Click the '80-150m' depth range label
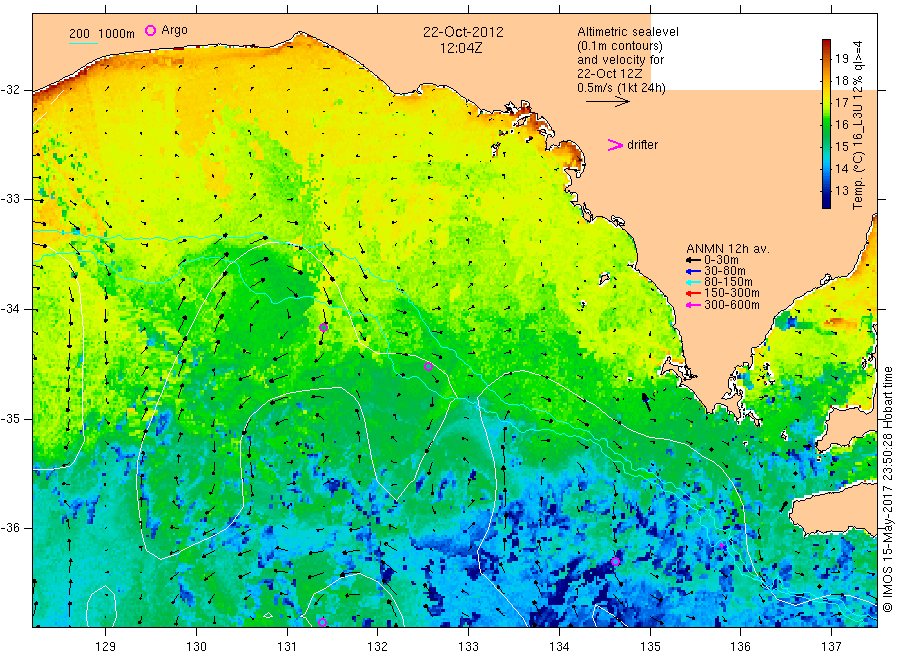This screenshot has height=660, width=900. tap(728, 282)
